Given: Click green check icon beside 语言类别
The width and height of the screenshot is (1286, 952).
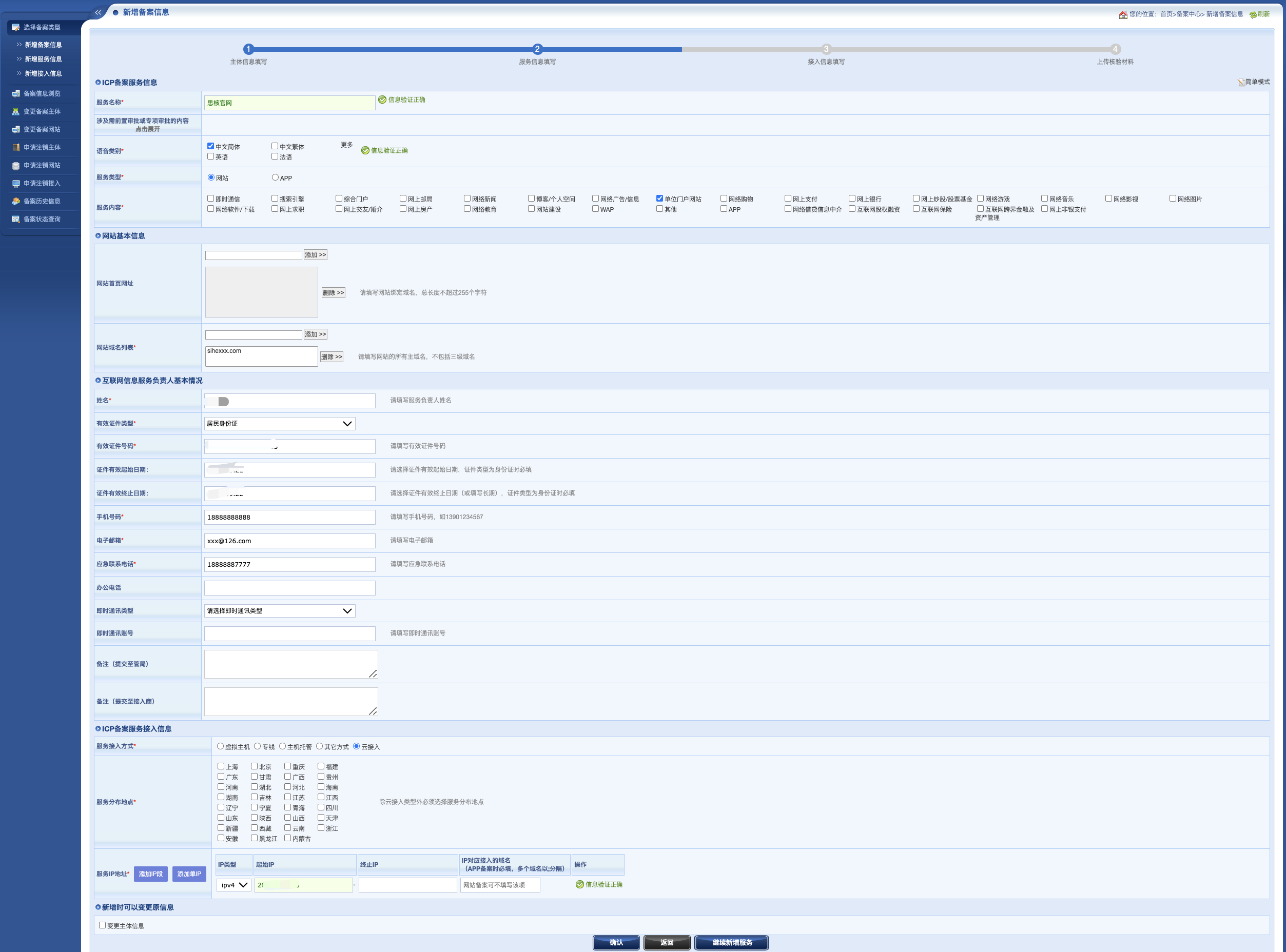Looking at the screenshot, I should click(x=365, y=150).
